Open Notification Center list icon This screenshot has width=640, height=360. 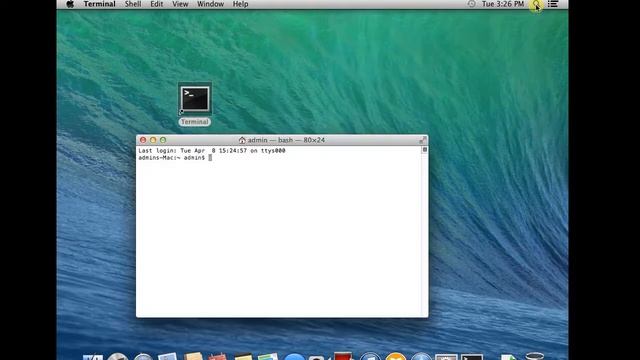[x=553, y=4]
